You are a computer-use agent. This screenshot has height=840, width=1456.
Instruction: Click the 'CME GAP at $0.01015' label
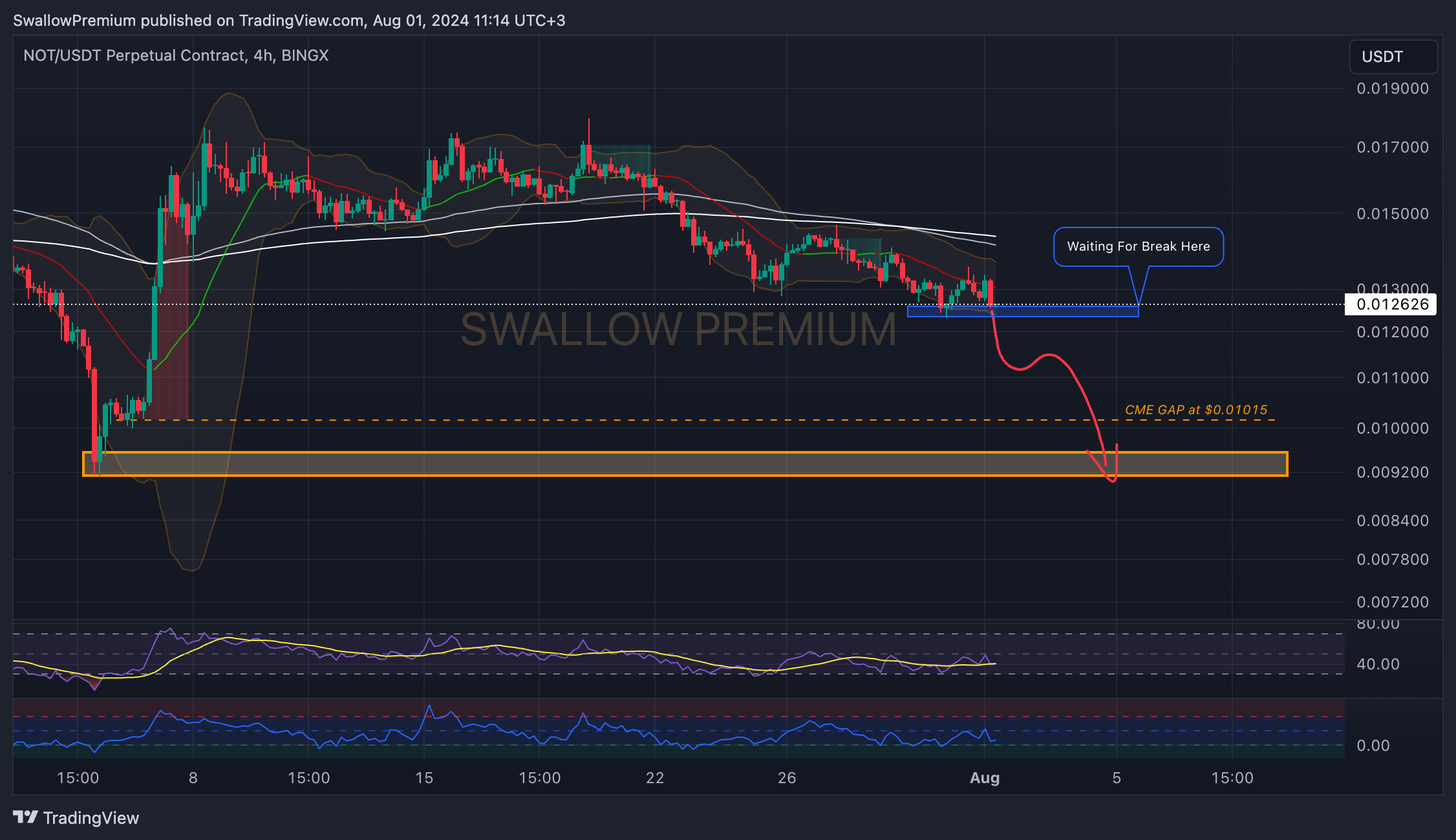[1196, 410]
